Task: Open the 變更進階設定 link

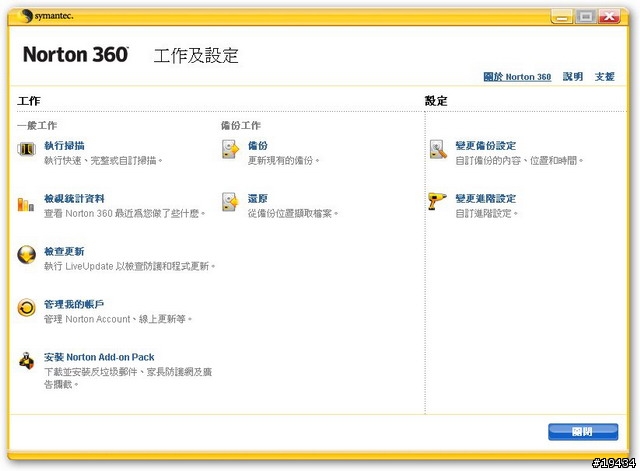Action: pos(486,199)
